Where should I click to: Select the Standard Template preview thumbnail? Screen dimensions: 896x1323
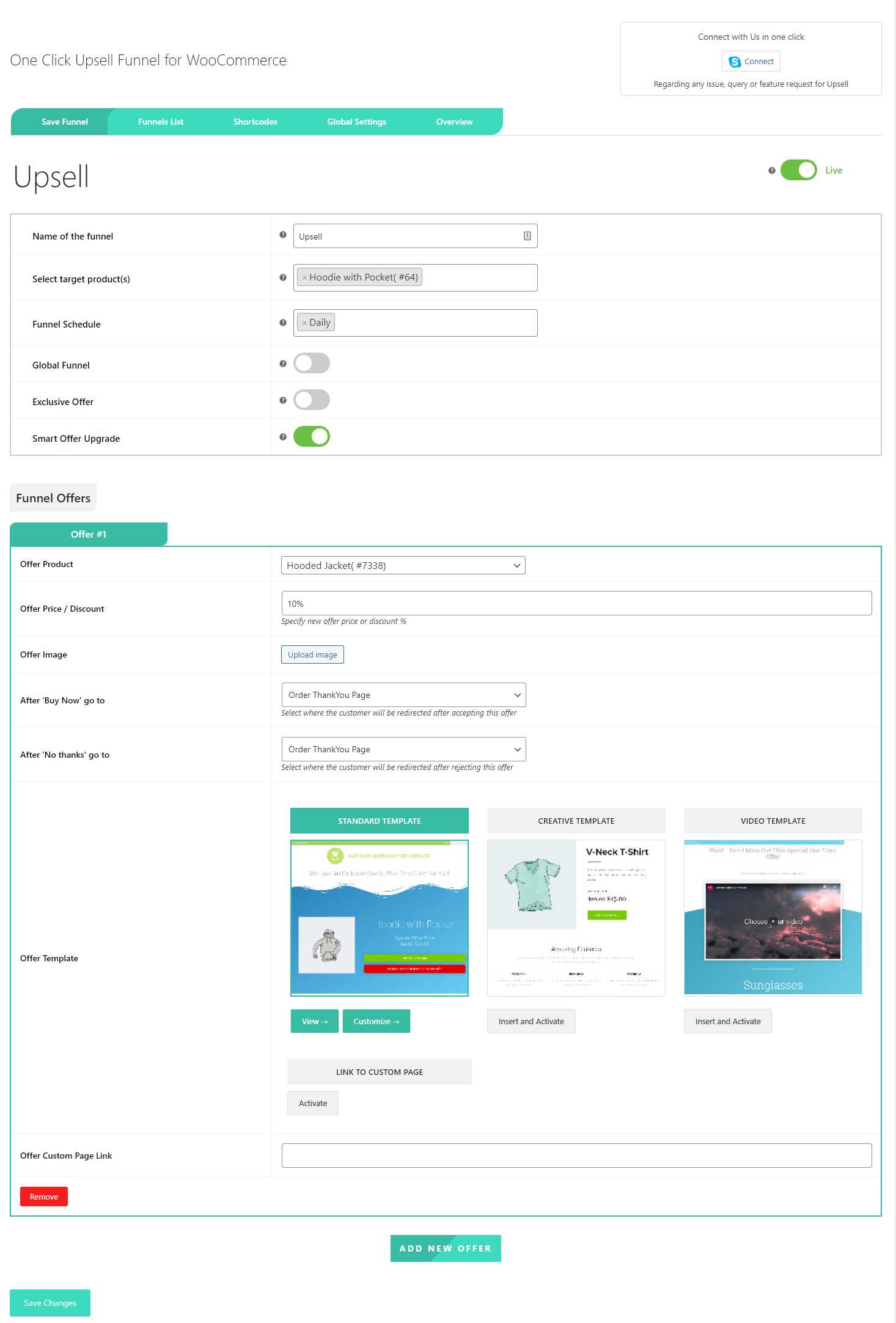(x=380, y=918)
